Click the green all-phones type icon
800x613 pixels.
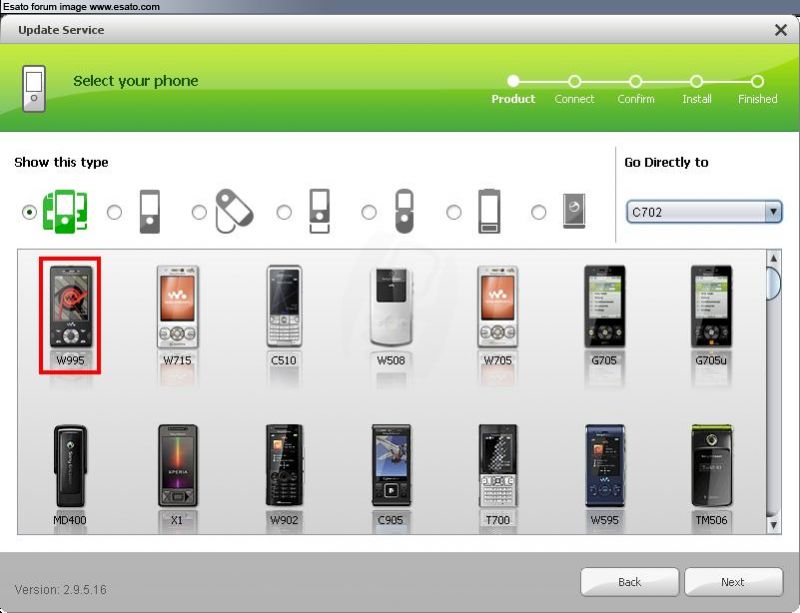65,211
